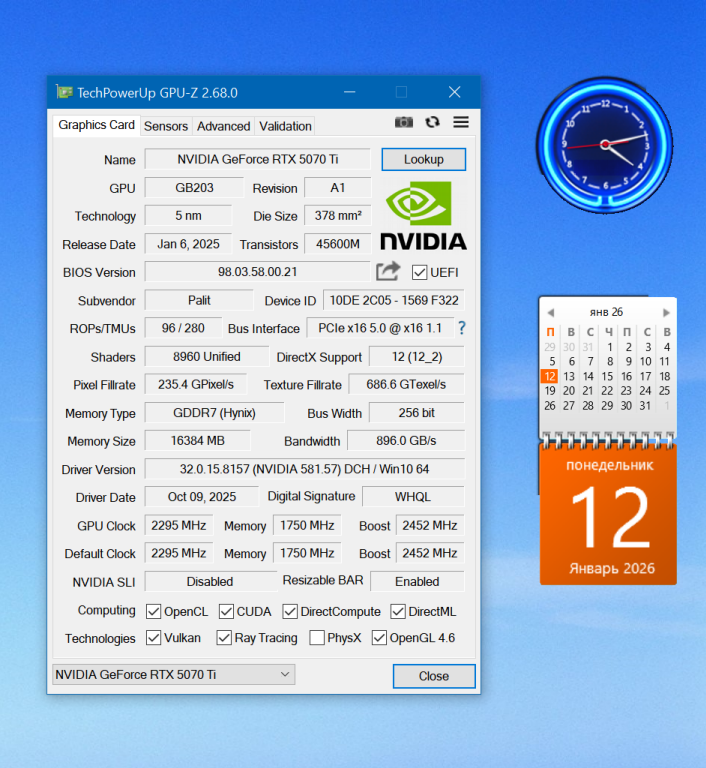Open the GPU selection dropdown
Screen dimensions: 706x768
tap(173, 674)
